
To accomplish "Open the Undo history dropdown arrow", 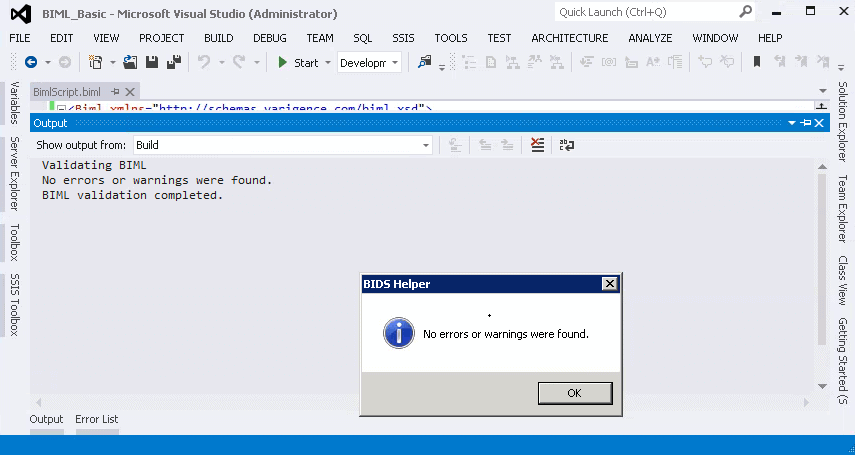I will tap(221, 63).
